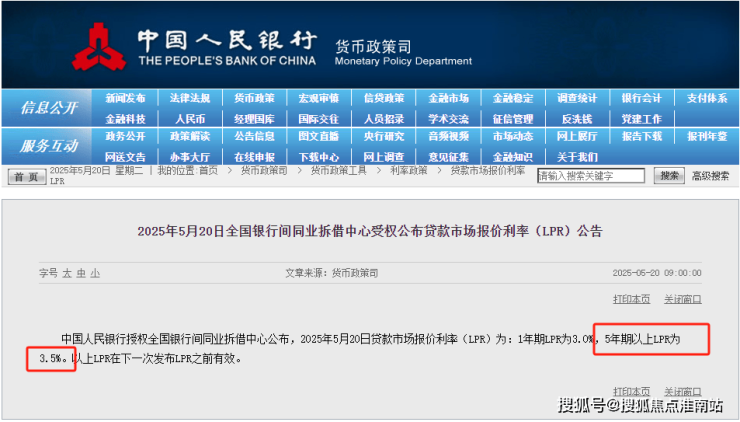Select the 报刊年鉴 menu item
Image resolution: width=740 pixels, height=422 pixels.
pyautogui.click(x=707, y=136)
